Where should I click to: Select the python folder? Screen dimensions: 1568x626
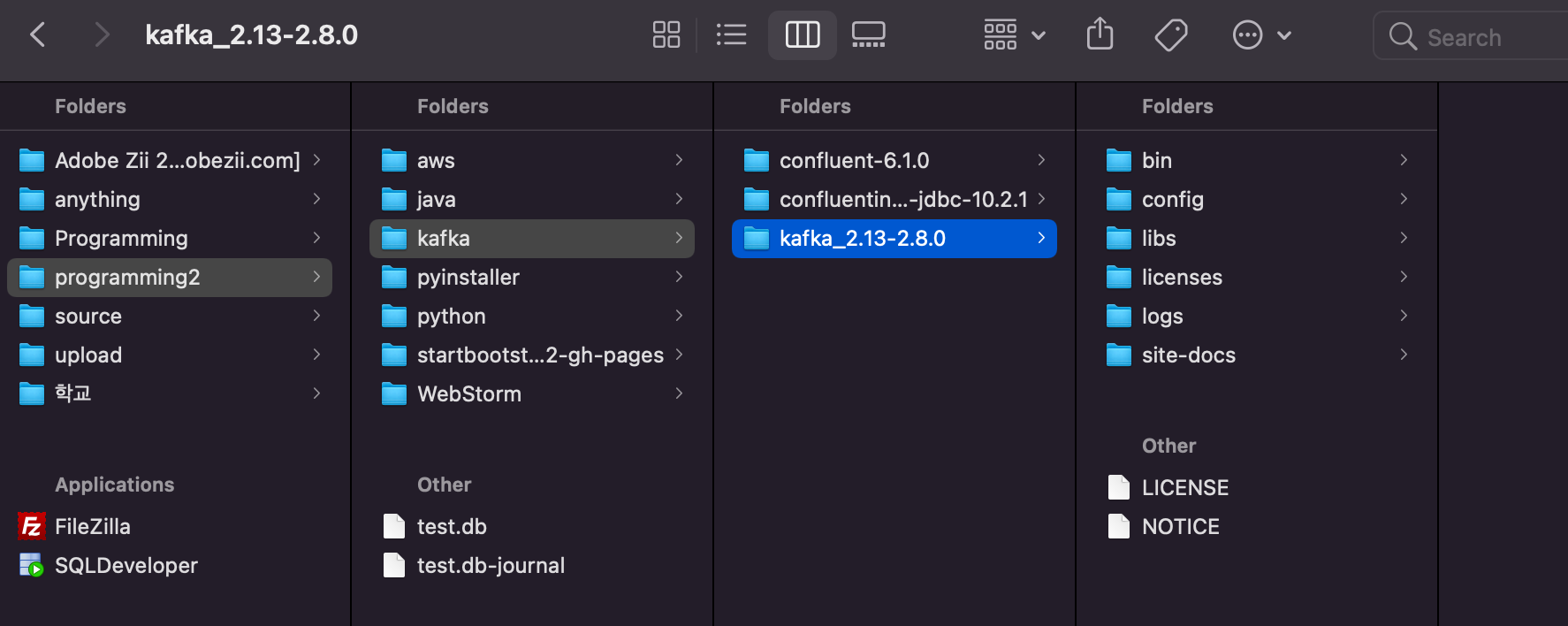532,316
